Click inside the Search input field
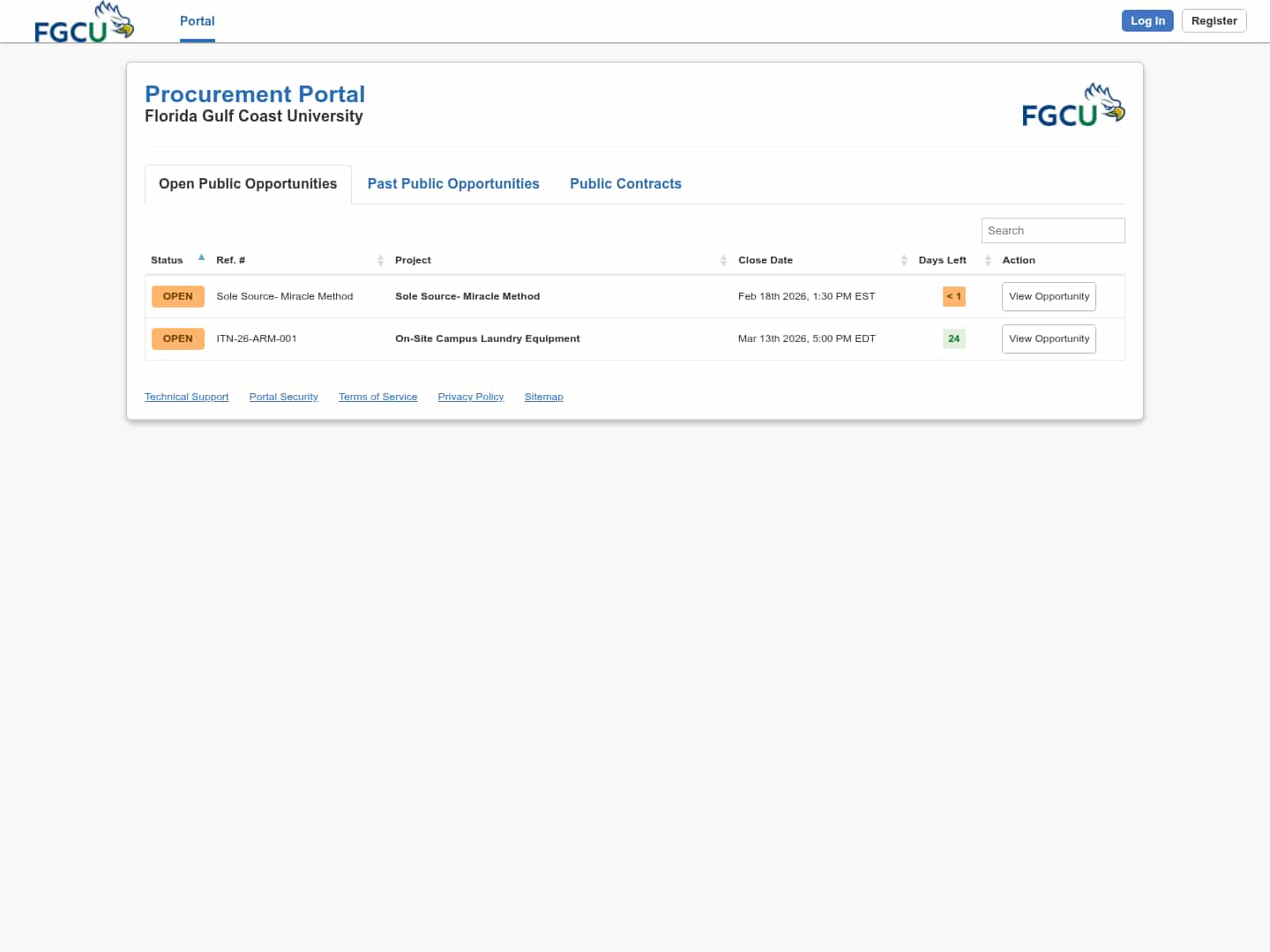The width and height of the screenshot is (1270, 952). click(1052, 230)
